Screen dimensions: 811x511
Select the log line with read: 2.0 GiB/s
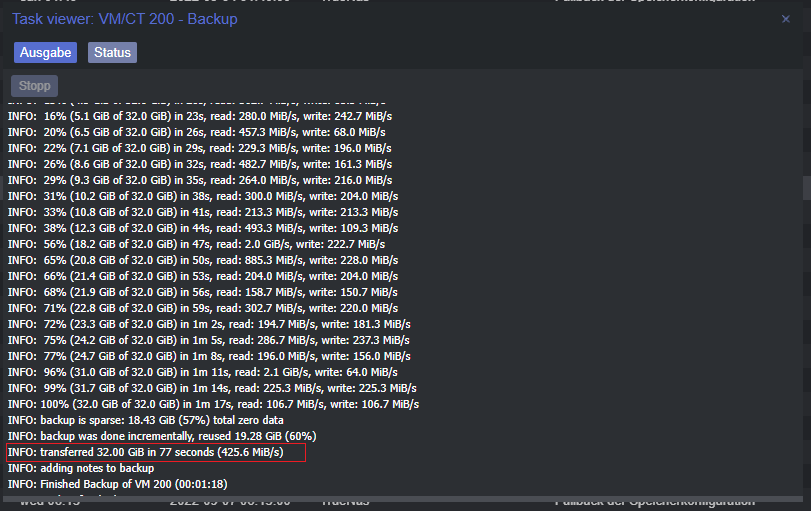(197, 245)
